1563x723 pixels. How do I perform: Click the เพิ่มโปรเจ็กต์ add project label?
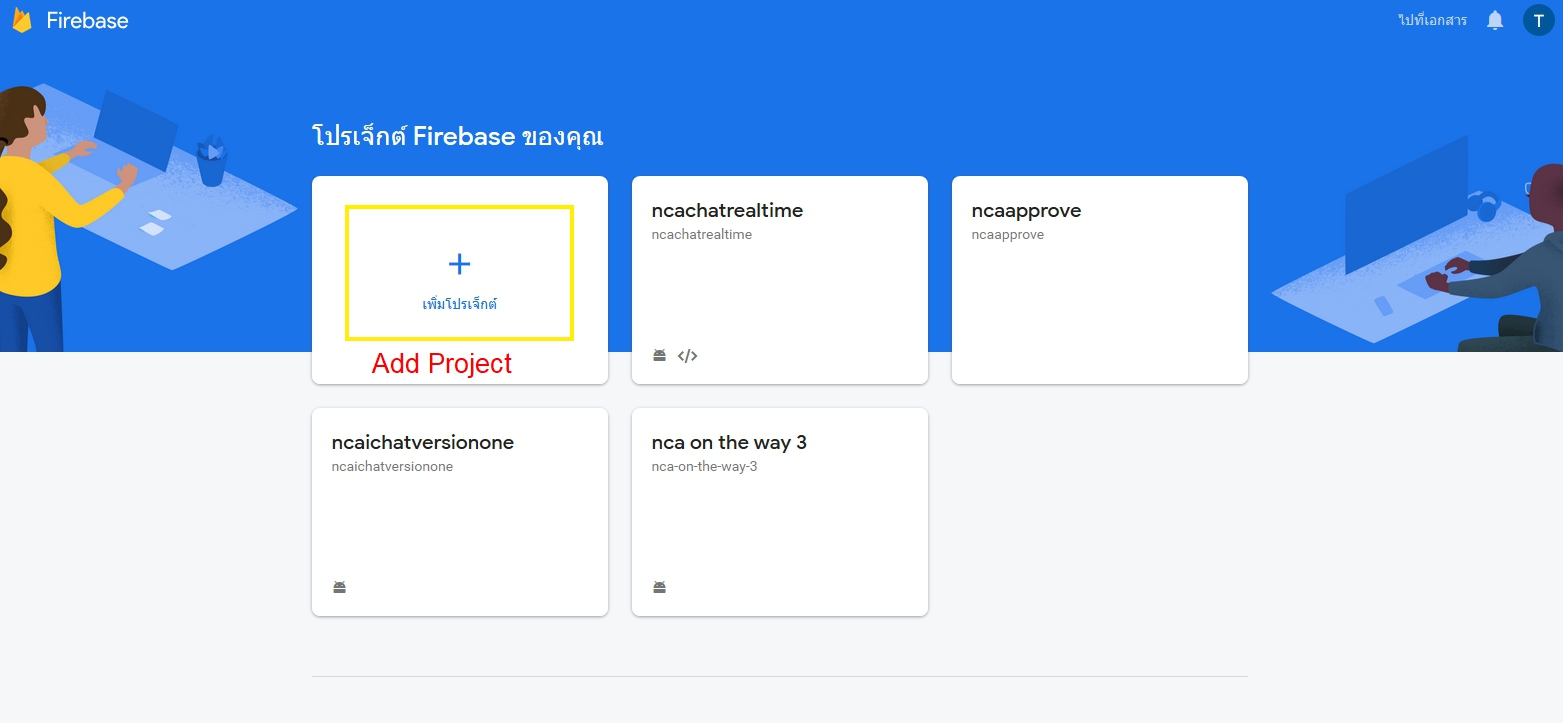(x=459, y=304)
